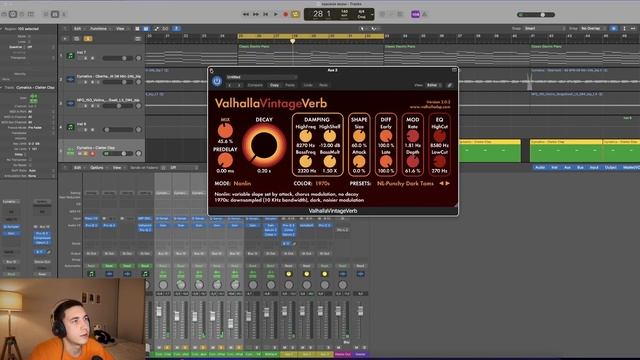640x360 pixels.
Task: Click the fast-forward transport button
Action: click(x=256, y=14)
